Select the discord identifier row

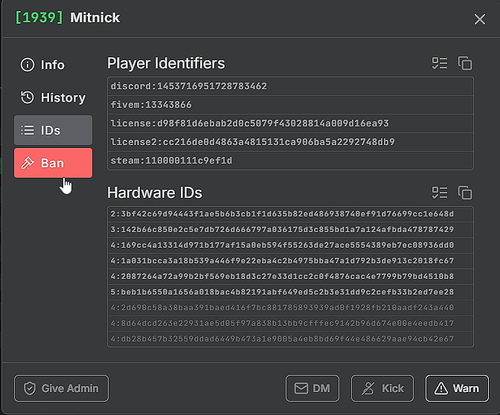(x=290, y=86)
